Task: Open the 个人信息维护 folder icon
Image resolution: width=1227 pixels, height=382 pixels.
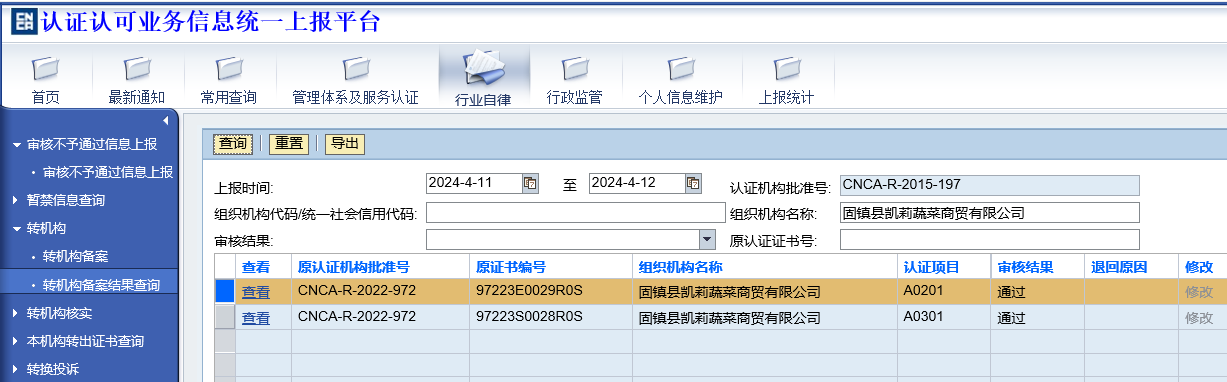Action: (681, 69)
